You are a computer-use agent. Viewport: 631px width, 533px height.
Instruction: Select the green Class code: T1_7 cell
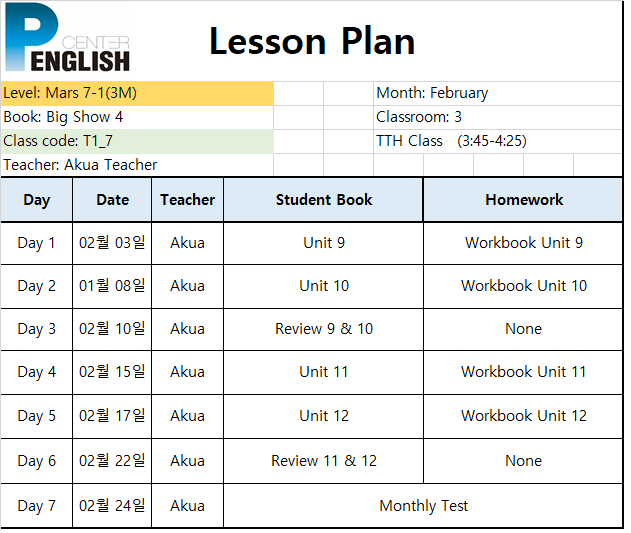pos(137,141)
